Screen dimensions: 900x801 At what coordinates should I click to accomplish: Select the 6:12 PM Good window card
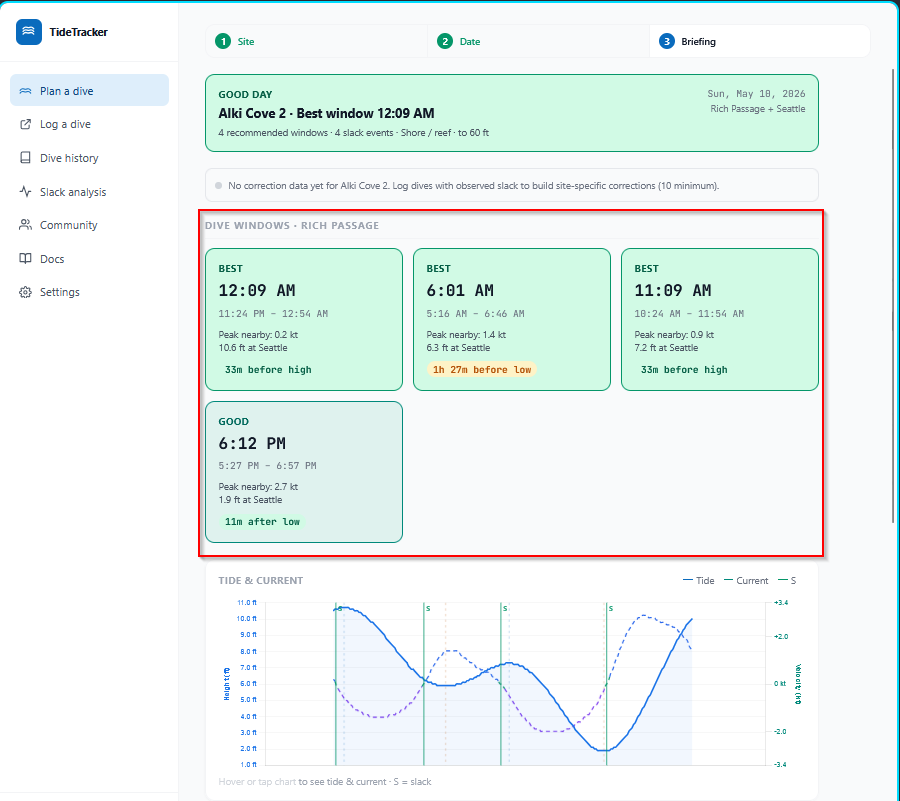click(304, 472)
